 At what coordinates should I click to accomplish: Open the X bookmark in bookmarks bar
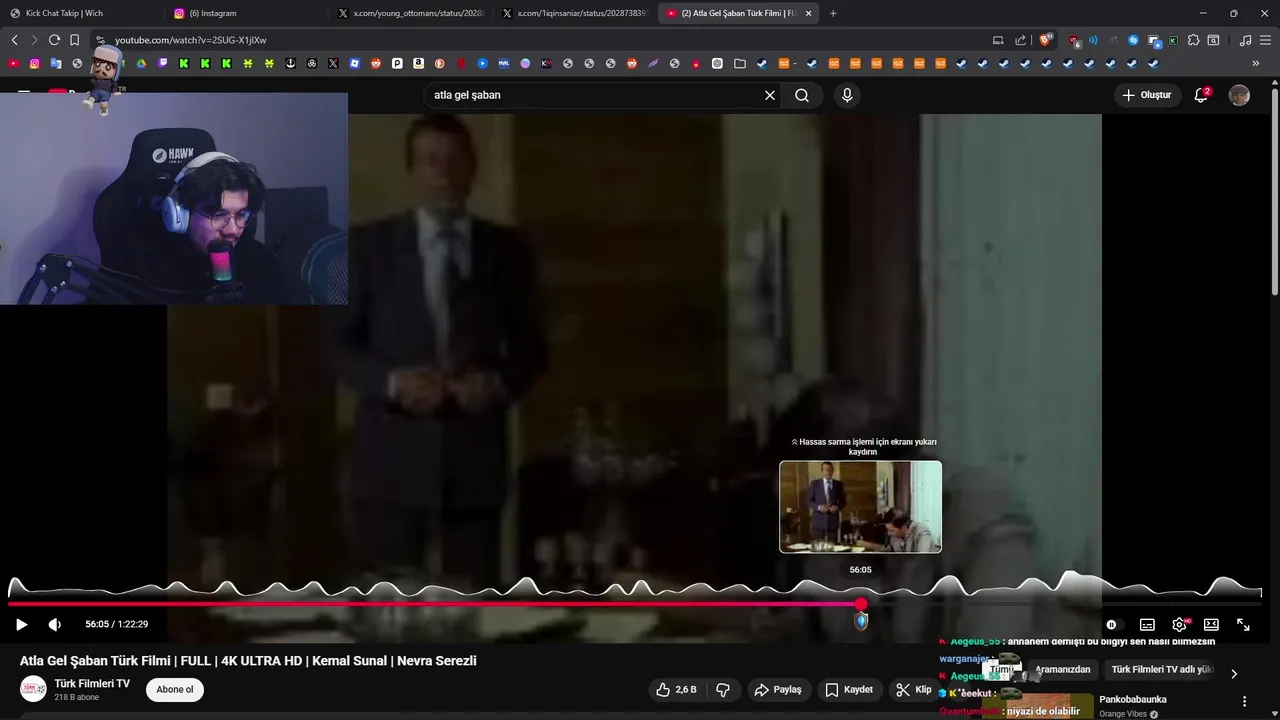[333, 63]
